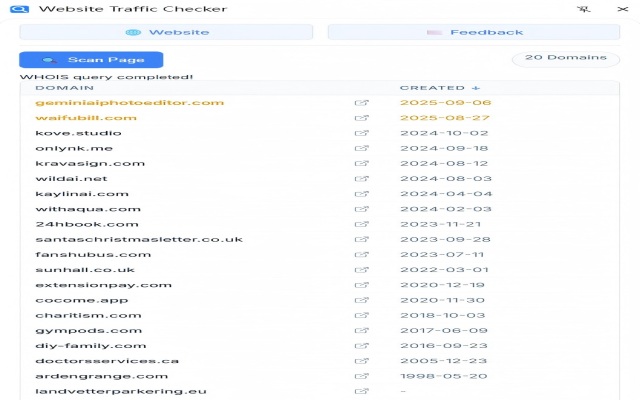Open external link icon for cocome.app

click(x=362, y=300)
